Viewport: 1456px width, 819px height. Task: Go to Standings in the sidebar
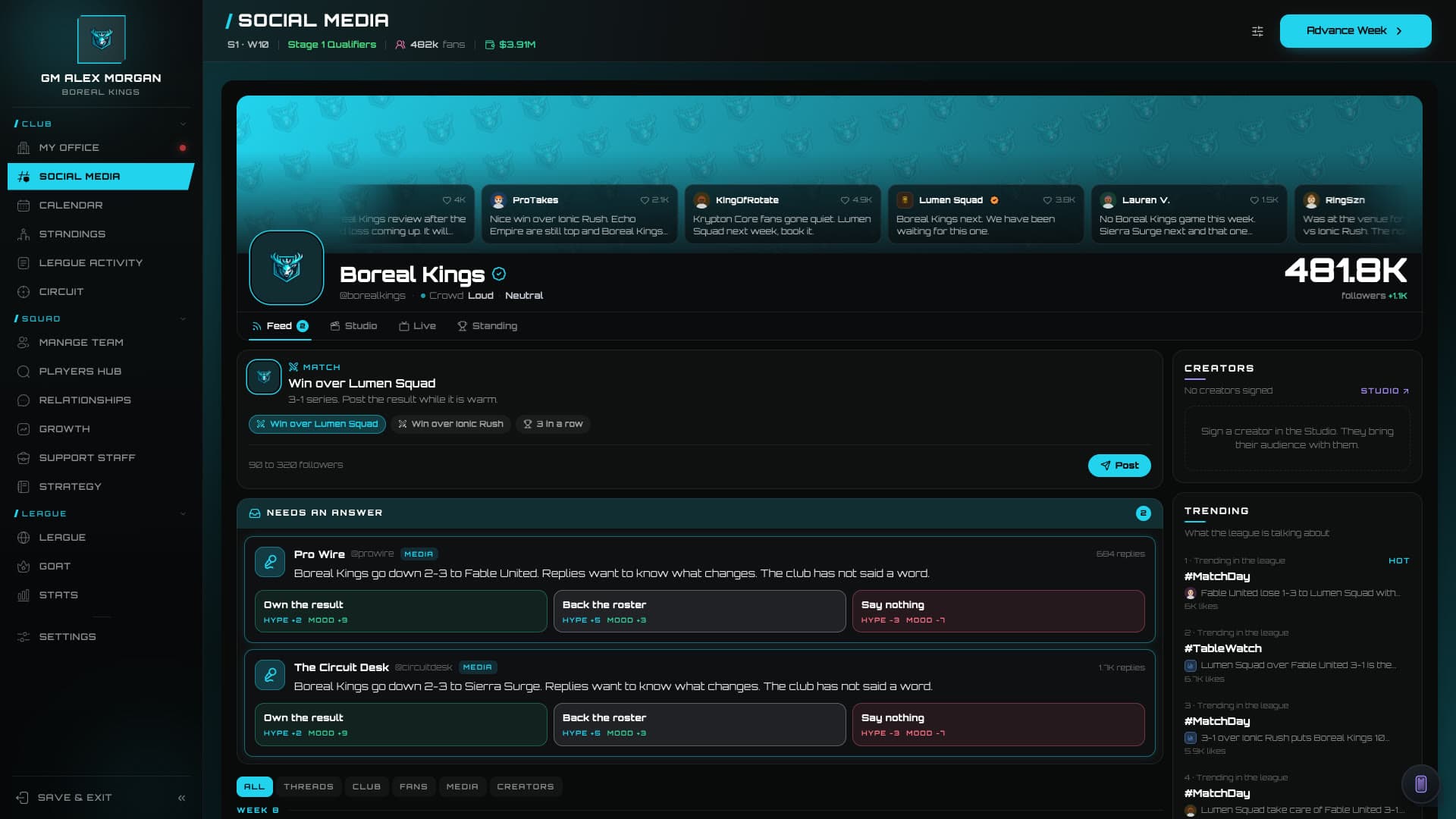(101, 234)
